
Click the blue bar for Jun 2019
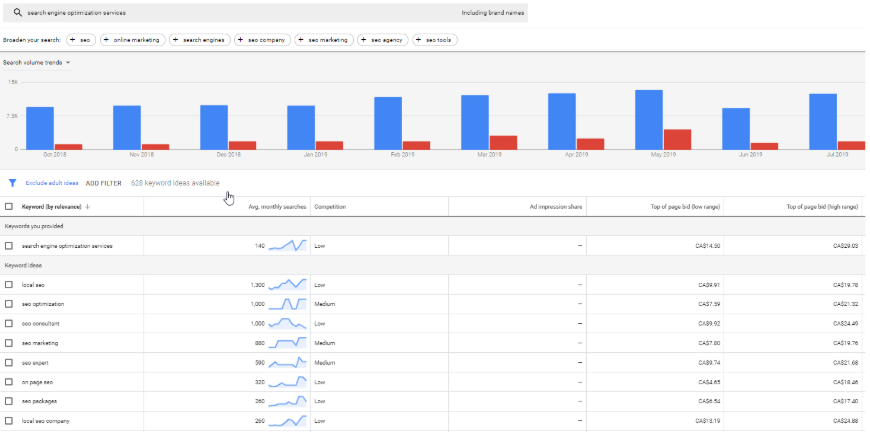point(736,129)
